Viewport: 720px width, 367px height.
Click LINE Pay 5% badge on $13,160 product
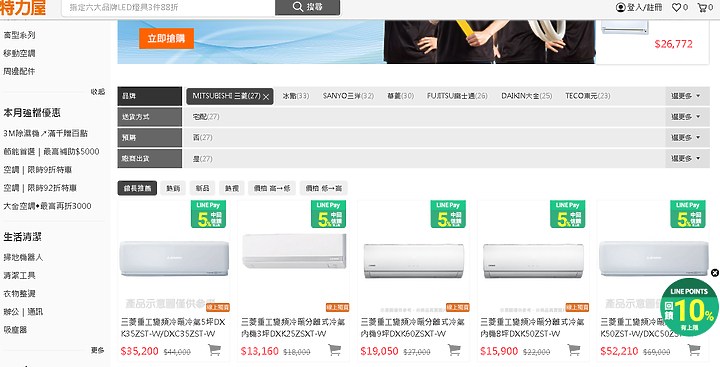(328, 214)
